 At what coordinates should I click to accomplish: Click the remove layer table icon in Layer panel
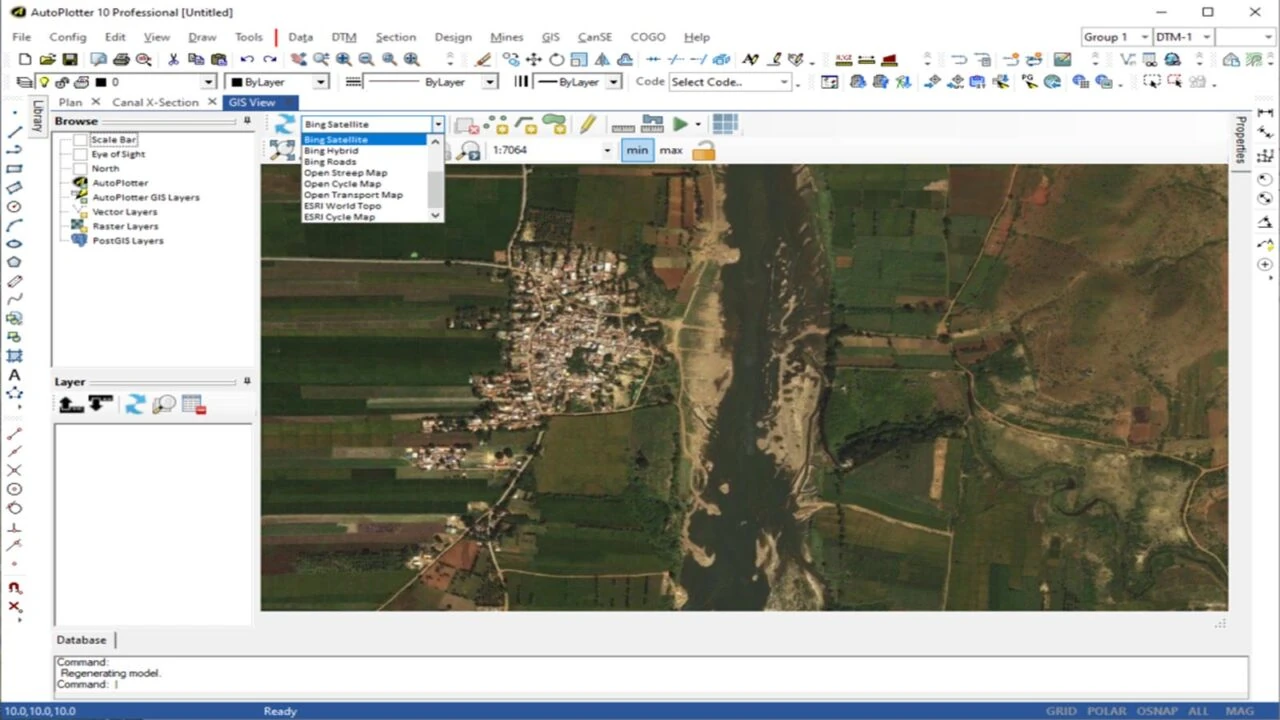tap(194, 404)
